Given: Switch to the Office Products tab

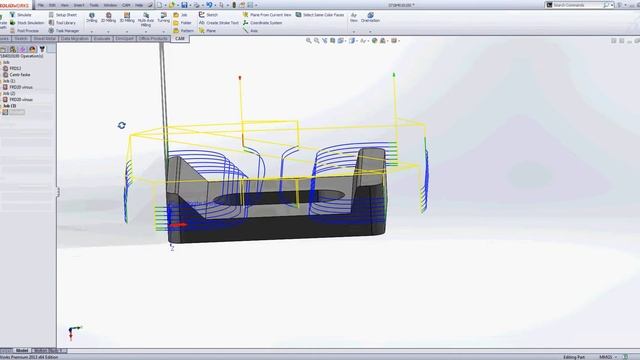Looking at the screenshot, I should coord(153,38).
